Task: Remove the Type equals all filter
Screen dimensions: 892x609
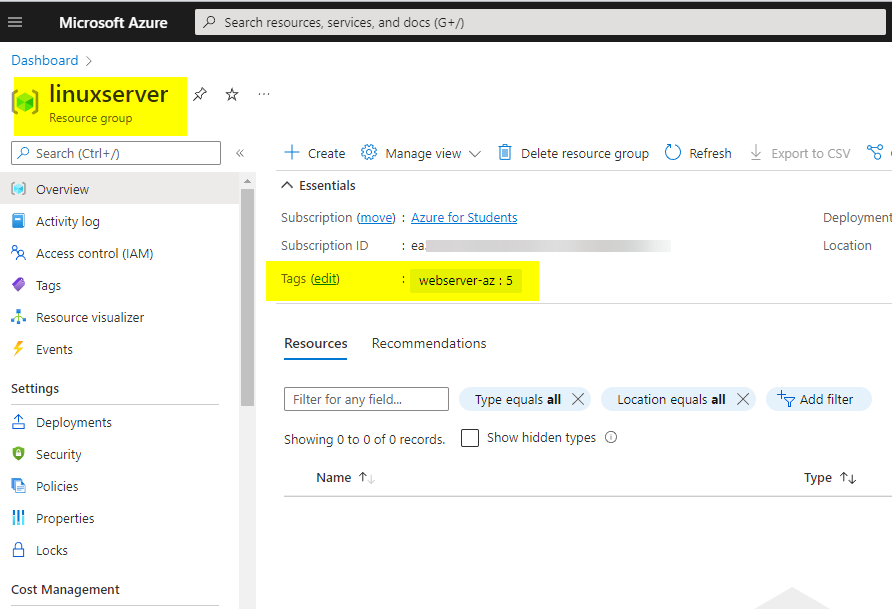Action: coord(578,399)
